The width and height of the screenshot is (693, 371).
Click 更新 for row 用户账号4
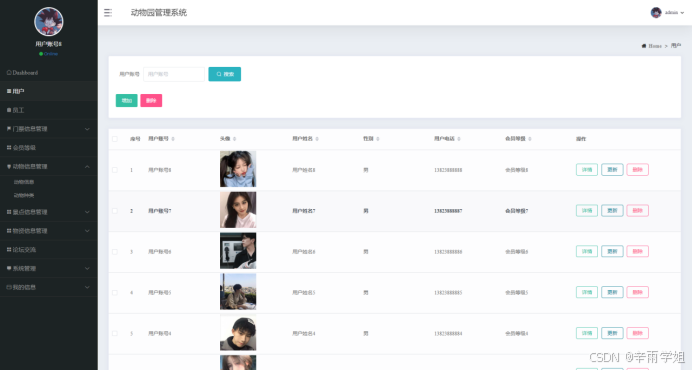(612, 333)
